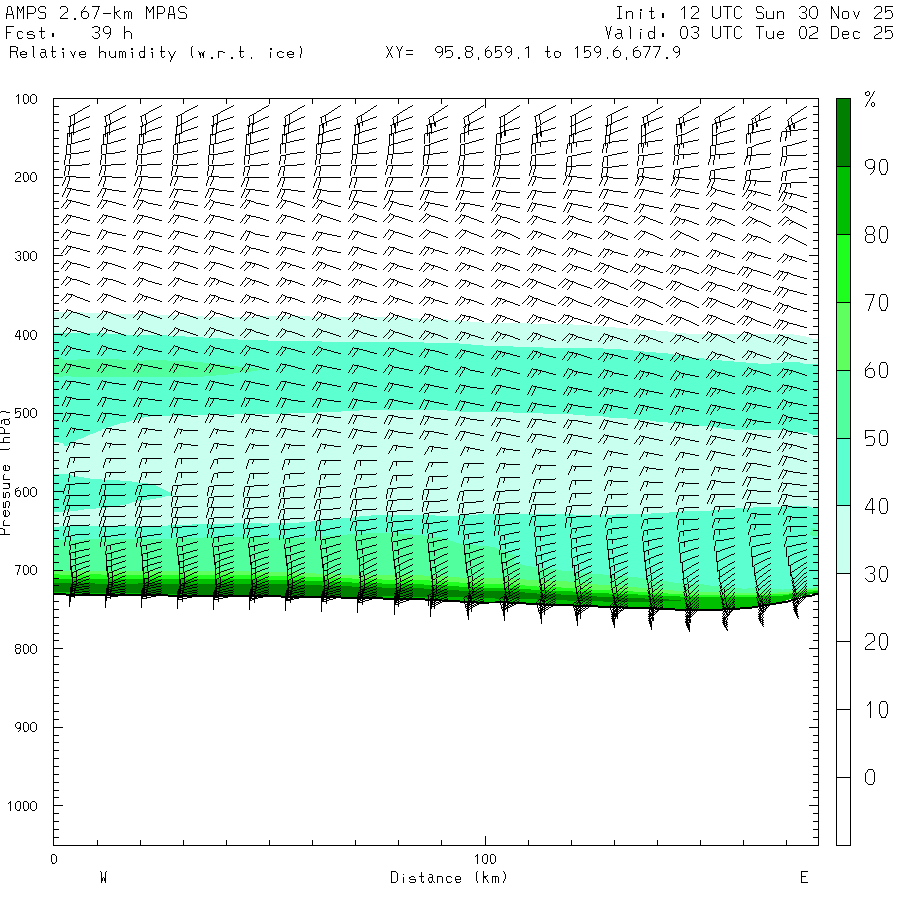Click the 600 hPa pressure axis label

coord(26,492)
